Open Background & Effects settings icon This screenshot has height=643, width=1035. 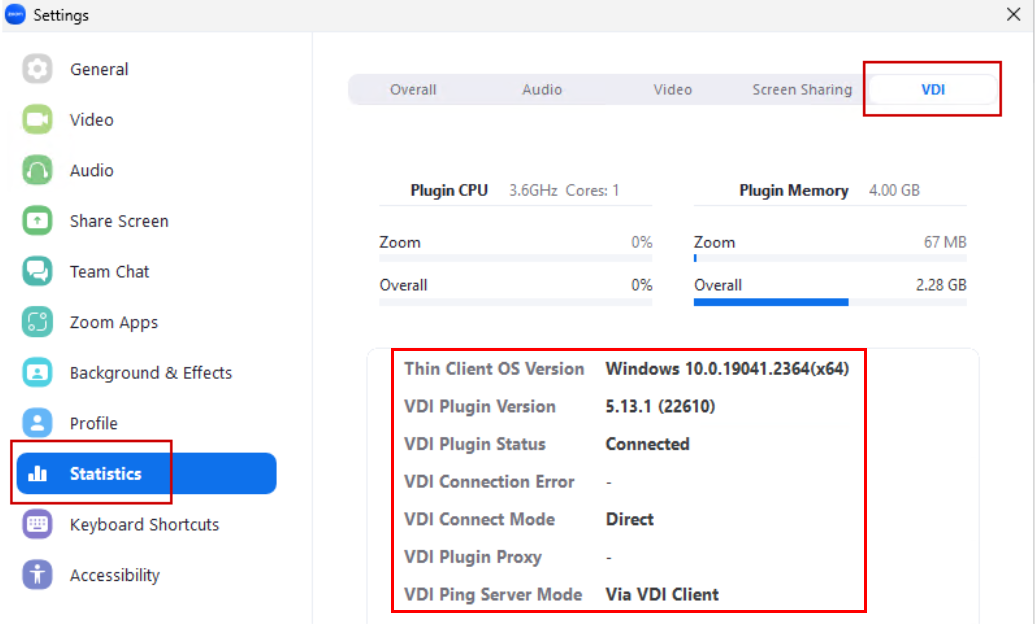(x=36, y=372)
